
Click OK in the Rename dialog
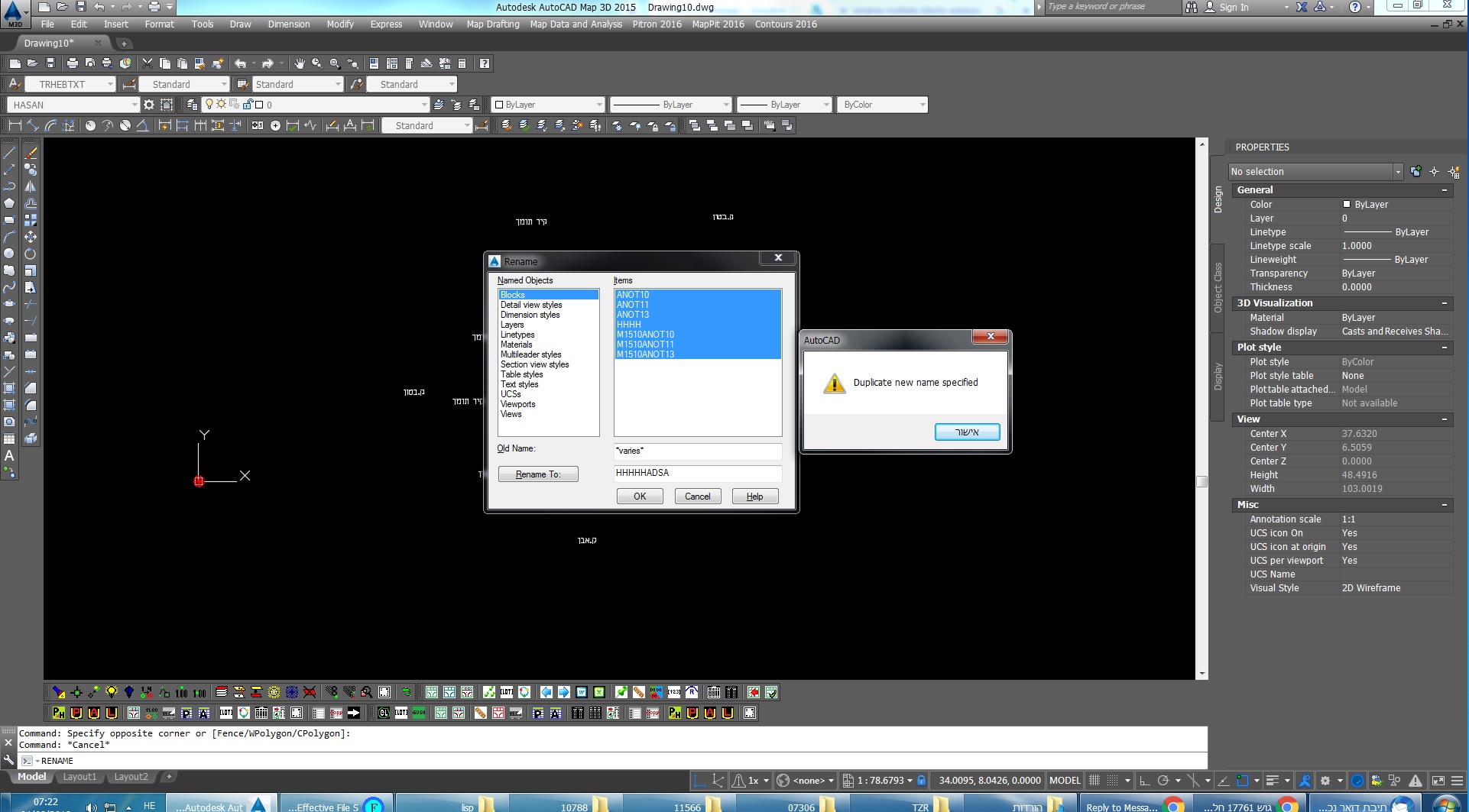(x=639, y=496)
